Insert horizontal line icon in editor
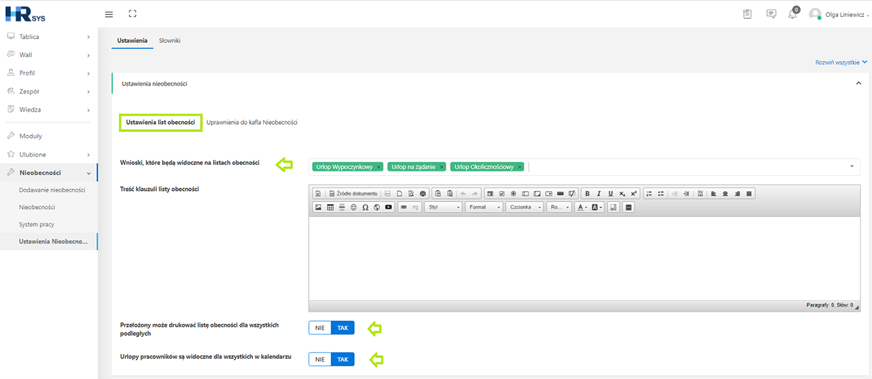Screen dimensions: 872x379 (342, 207)
